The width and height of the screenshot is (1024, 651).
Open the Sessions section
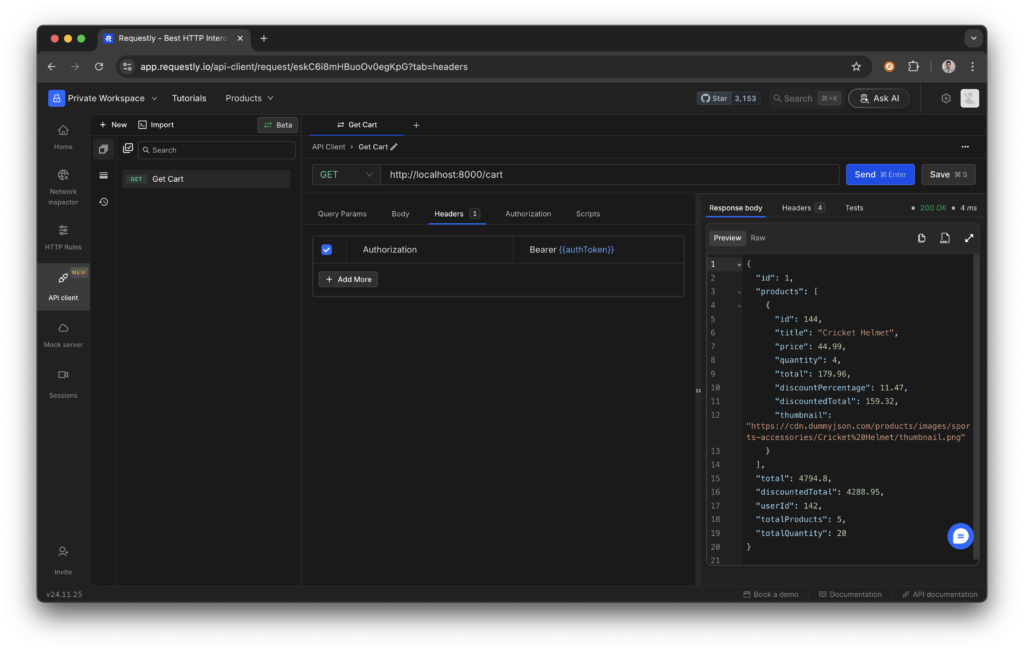click(x=63, y=384)
